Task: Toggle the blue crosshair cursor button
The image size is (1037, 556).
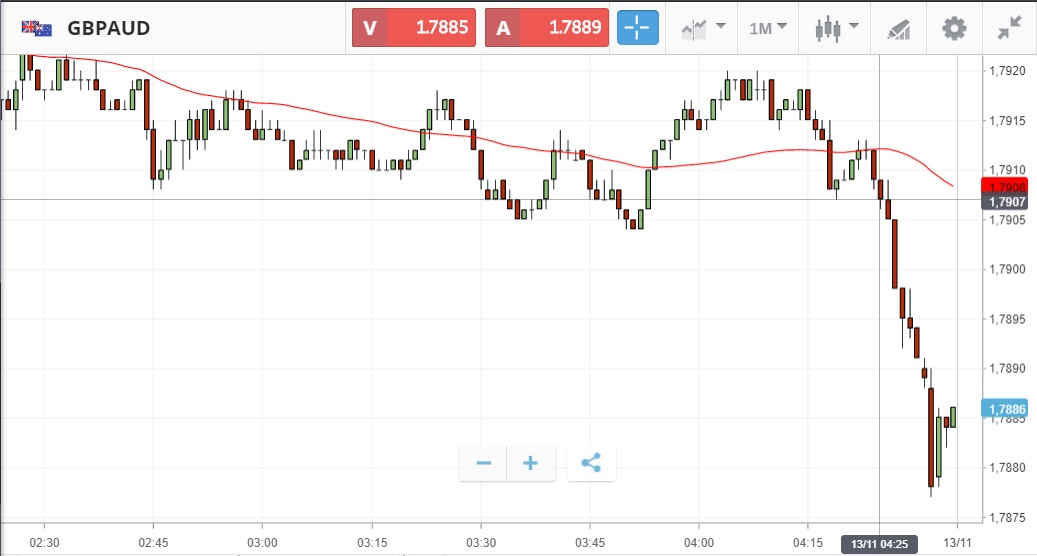Action: coord(637,28)
